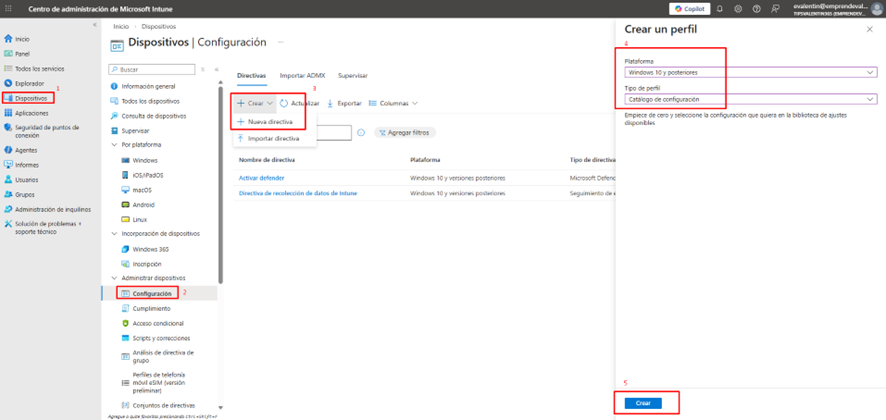Viewport: 886px width, 420px height.
Task: Open the Plataforma dropdown
Action: 749,72
